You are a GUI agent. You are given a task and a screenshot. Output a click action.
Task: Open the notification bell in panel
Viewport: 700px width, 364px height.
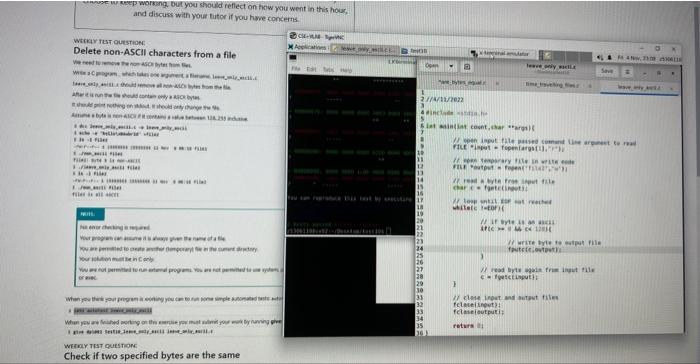609,58
